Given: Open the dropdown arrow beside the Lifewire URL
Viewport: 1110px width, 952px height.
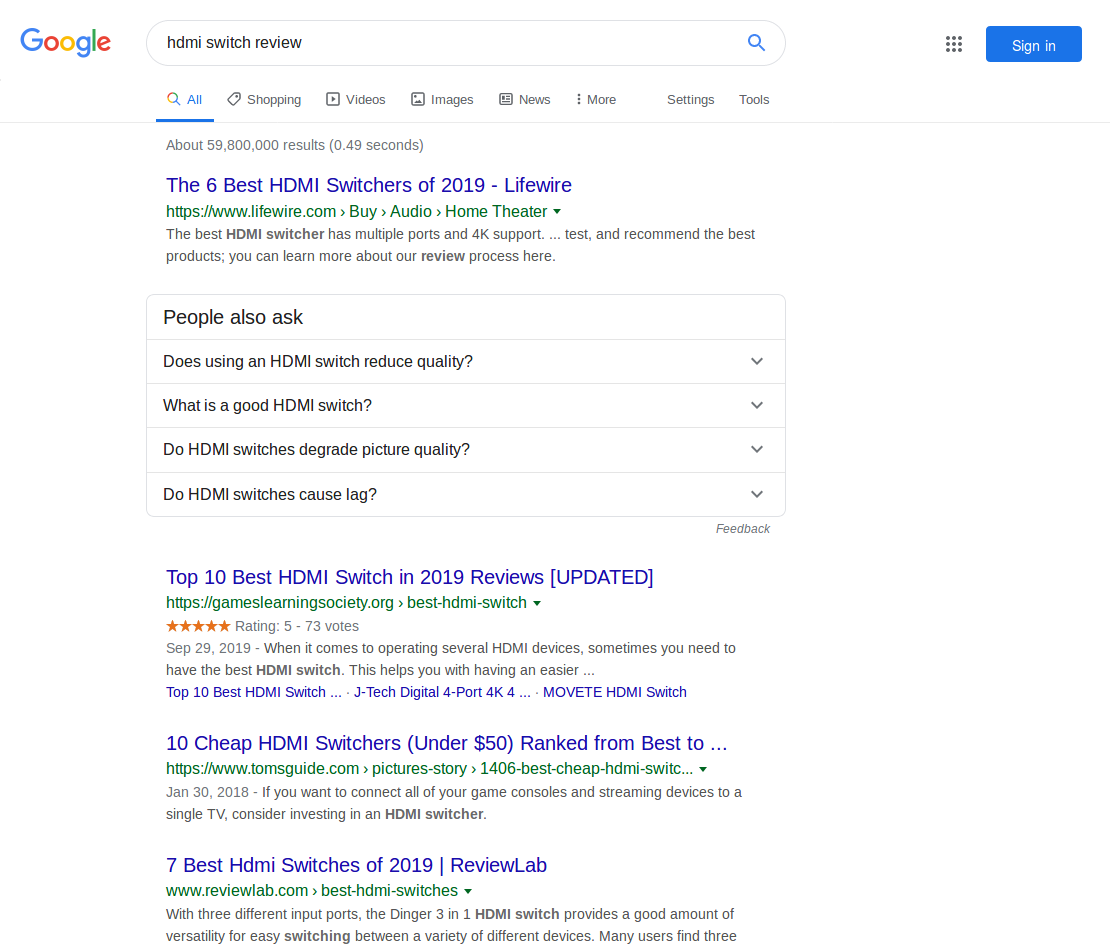Looking at the screenshot, I should coord(557,212).
